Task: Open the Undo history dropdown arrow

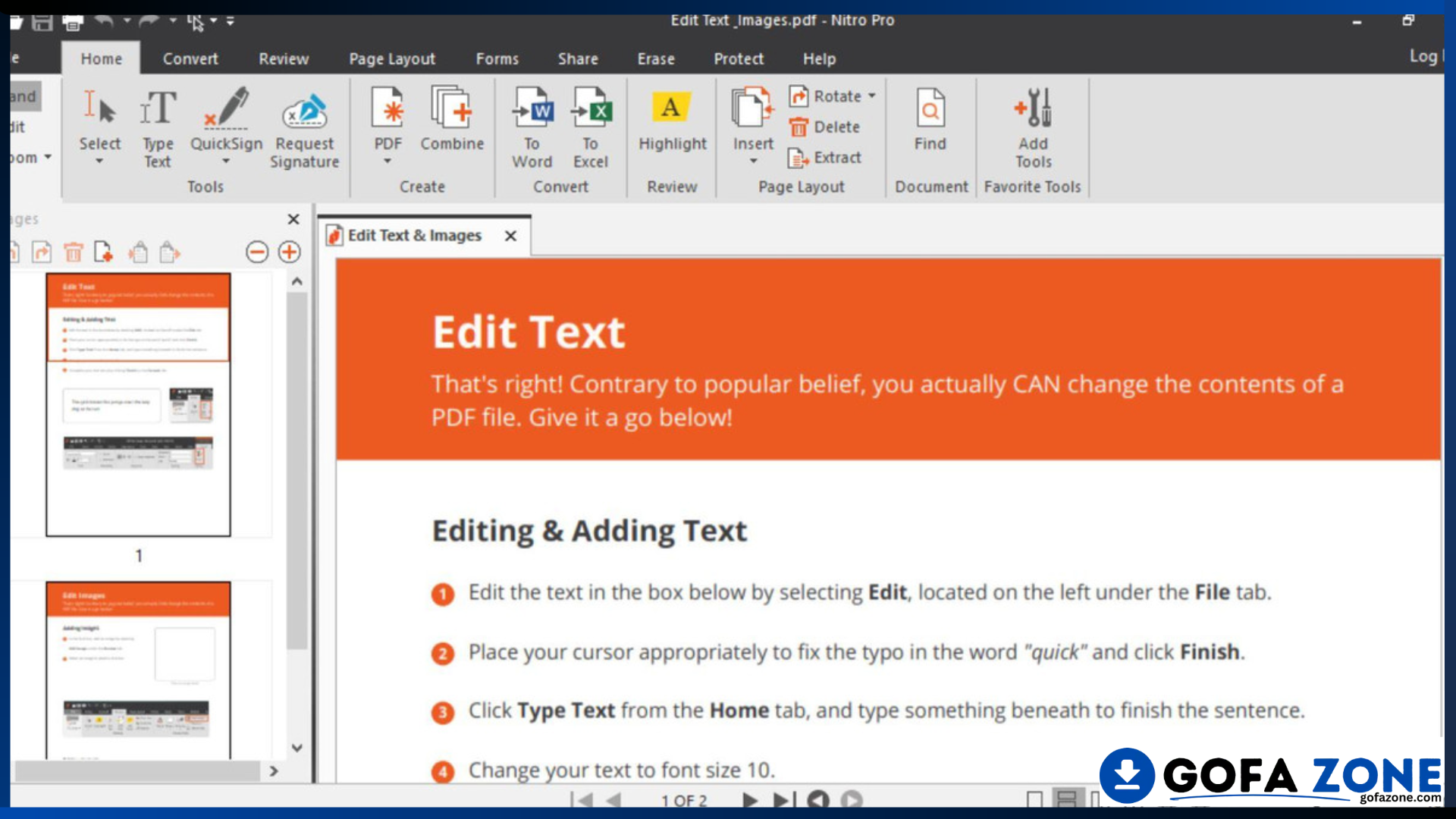Action: click(127, 20)
